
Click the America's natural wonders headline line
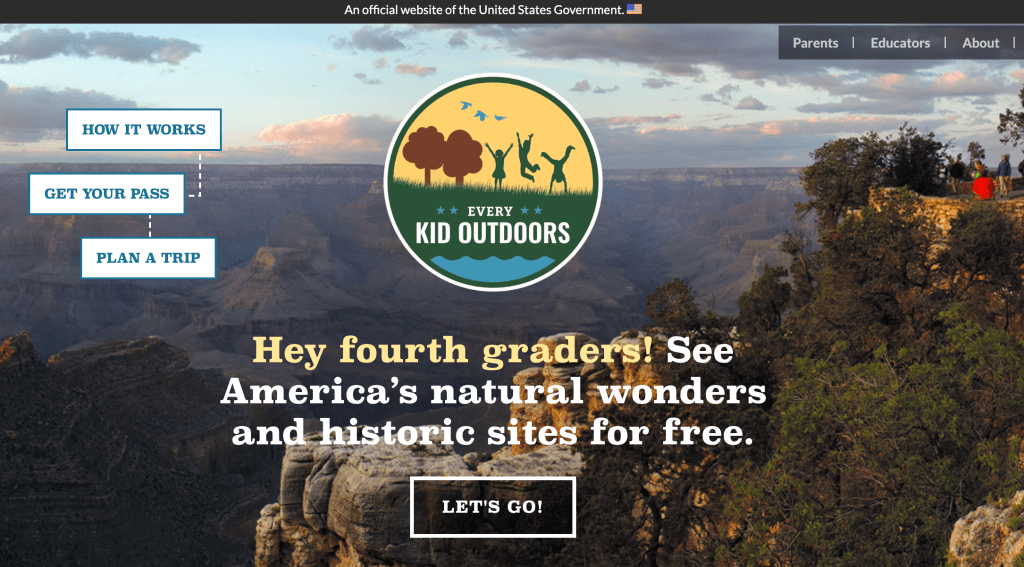[493, 393]
